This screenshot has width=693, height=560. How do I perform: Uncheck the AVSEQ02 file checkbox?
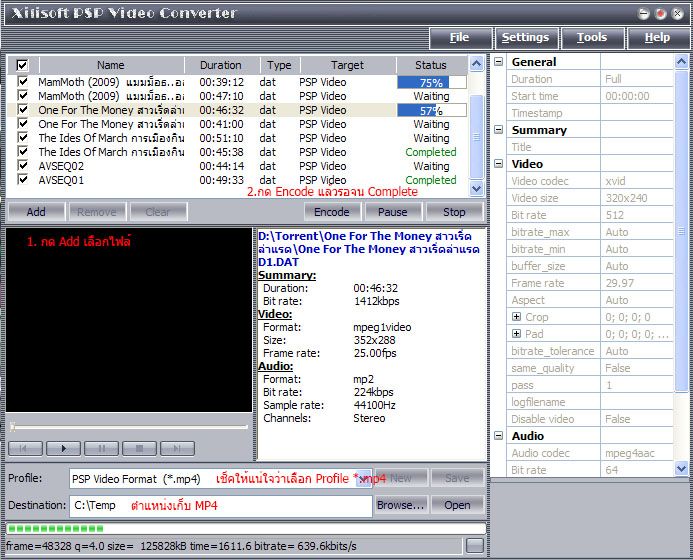(x=23, y=165)
